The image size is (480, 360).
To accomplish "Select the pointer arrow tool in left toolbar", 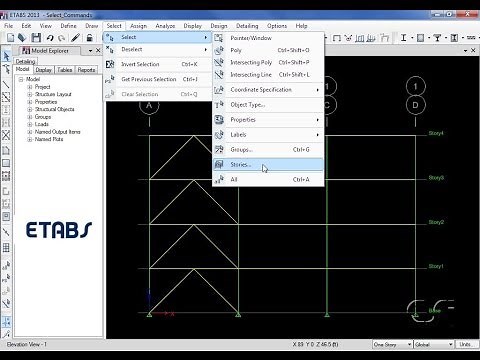I will tap(6, 56).
